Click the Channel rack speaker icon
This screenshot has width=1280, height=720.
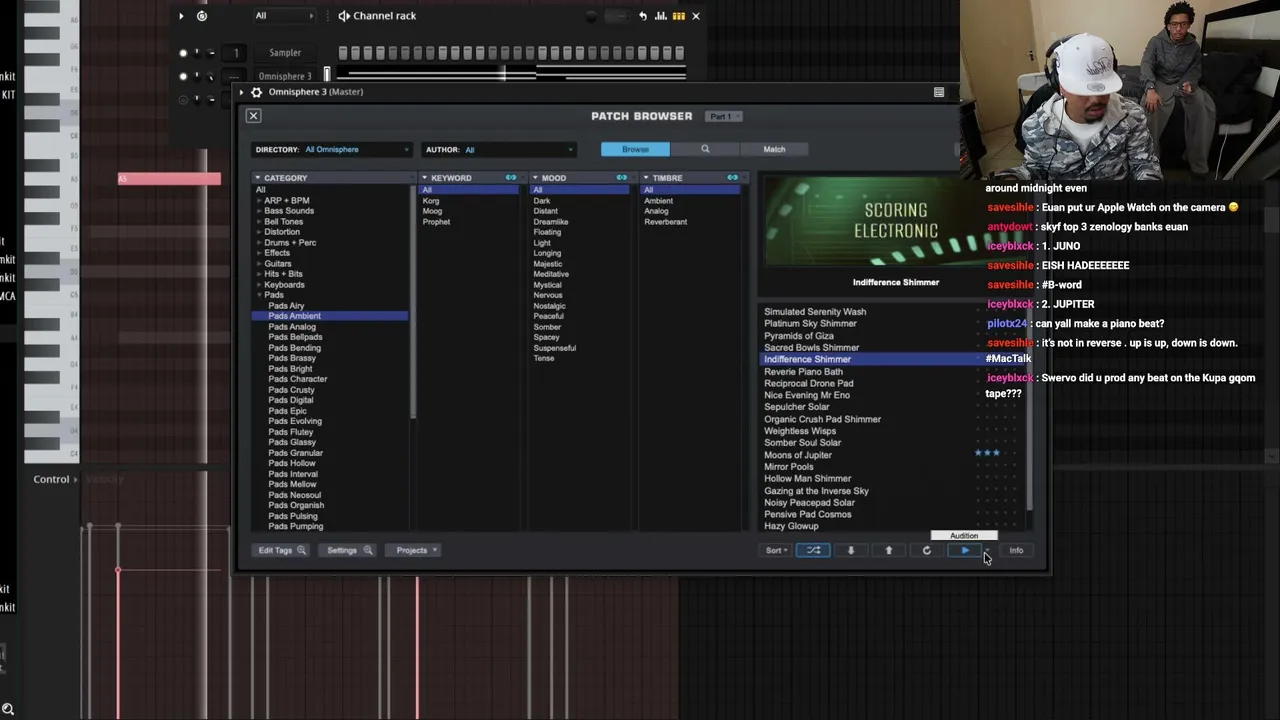[344, 16]
